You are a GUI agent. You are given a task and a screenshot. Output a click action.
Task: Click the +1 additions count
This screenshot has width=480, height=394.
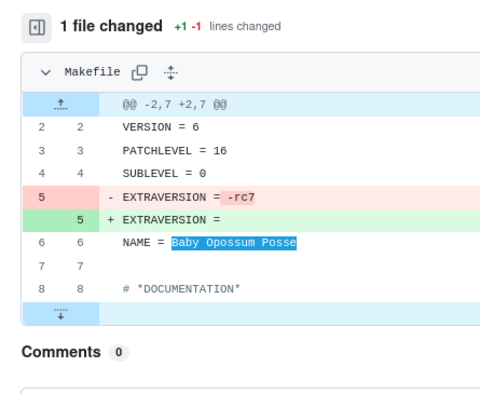[181, 27]
